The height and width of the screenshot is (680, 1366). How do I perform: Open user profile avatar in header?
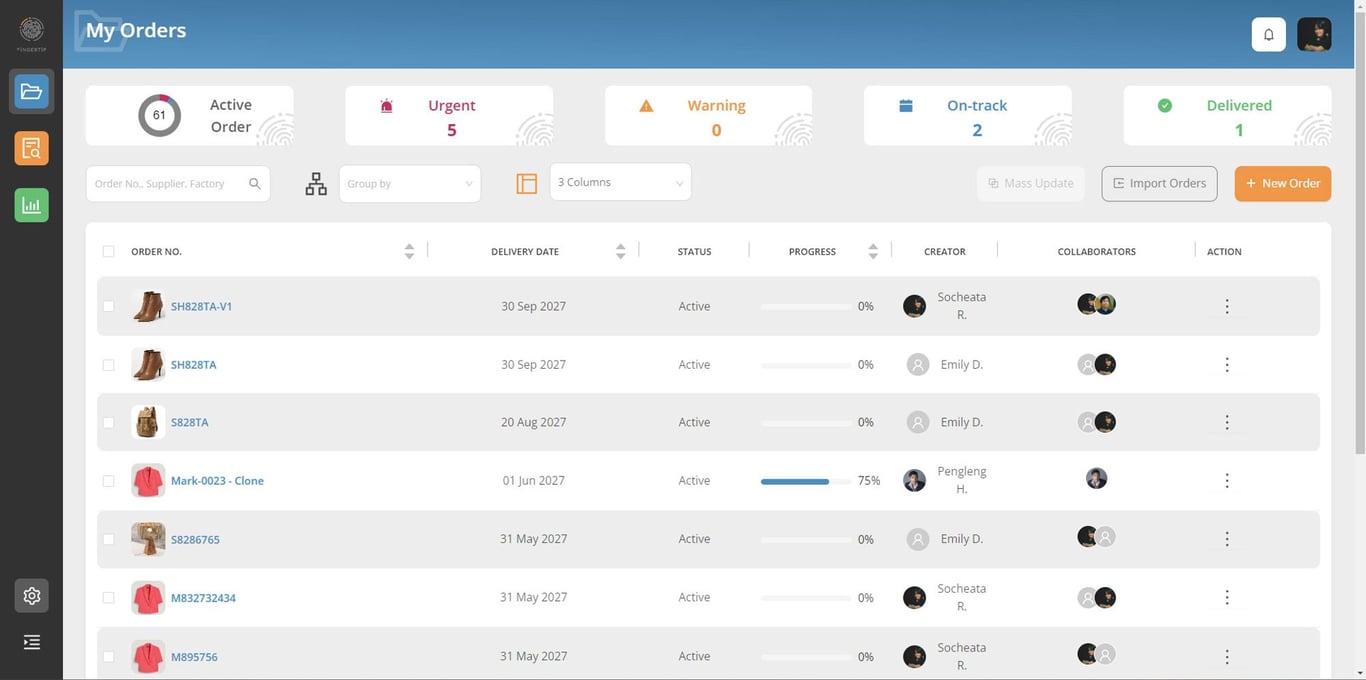click(x=1314, y=34)
